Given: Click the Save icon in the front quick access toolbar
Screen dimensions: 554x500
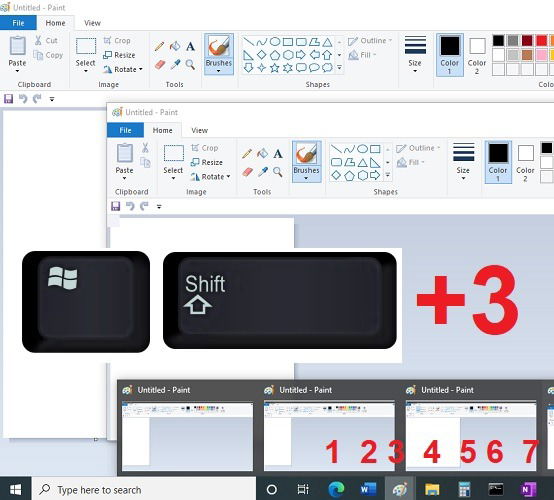Looking at the screenshot, I should pyautogui.click(x=116, y=206).
